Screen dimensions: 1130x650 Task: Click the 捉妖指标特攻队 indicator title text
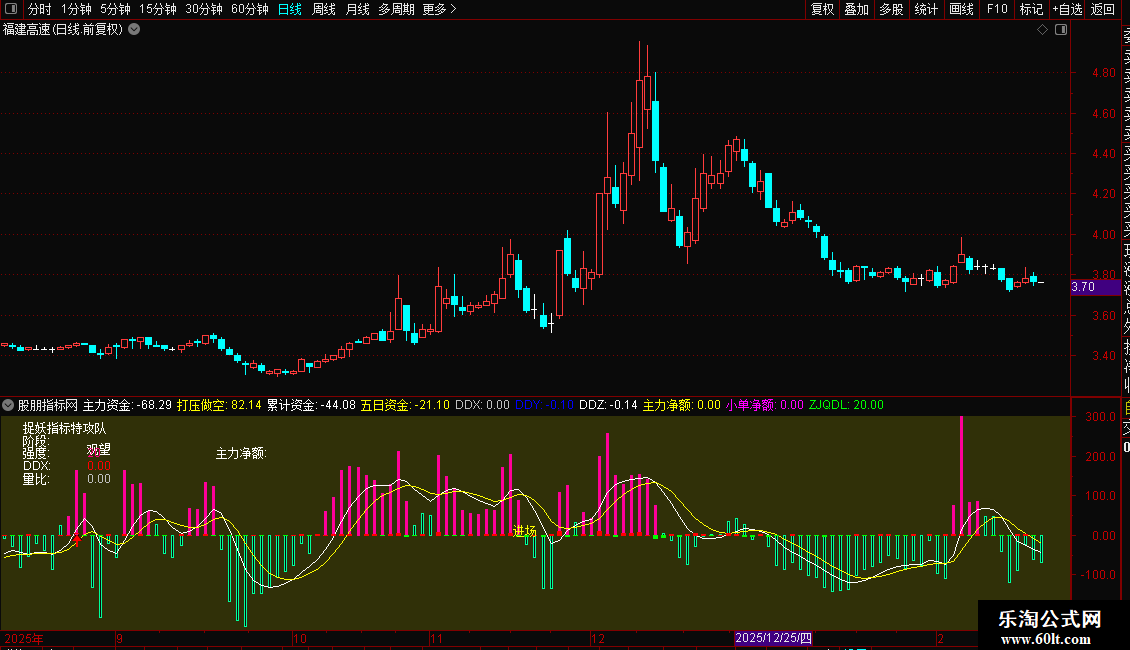pos(64,428)
